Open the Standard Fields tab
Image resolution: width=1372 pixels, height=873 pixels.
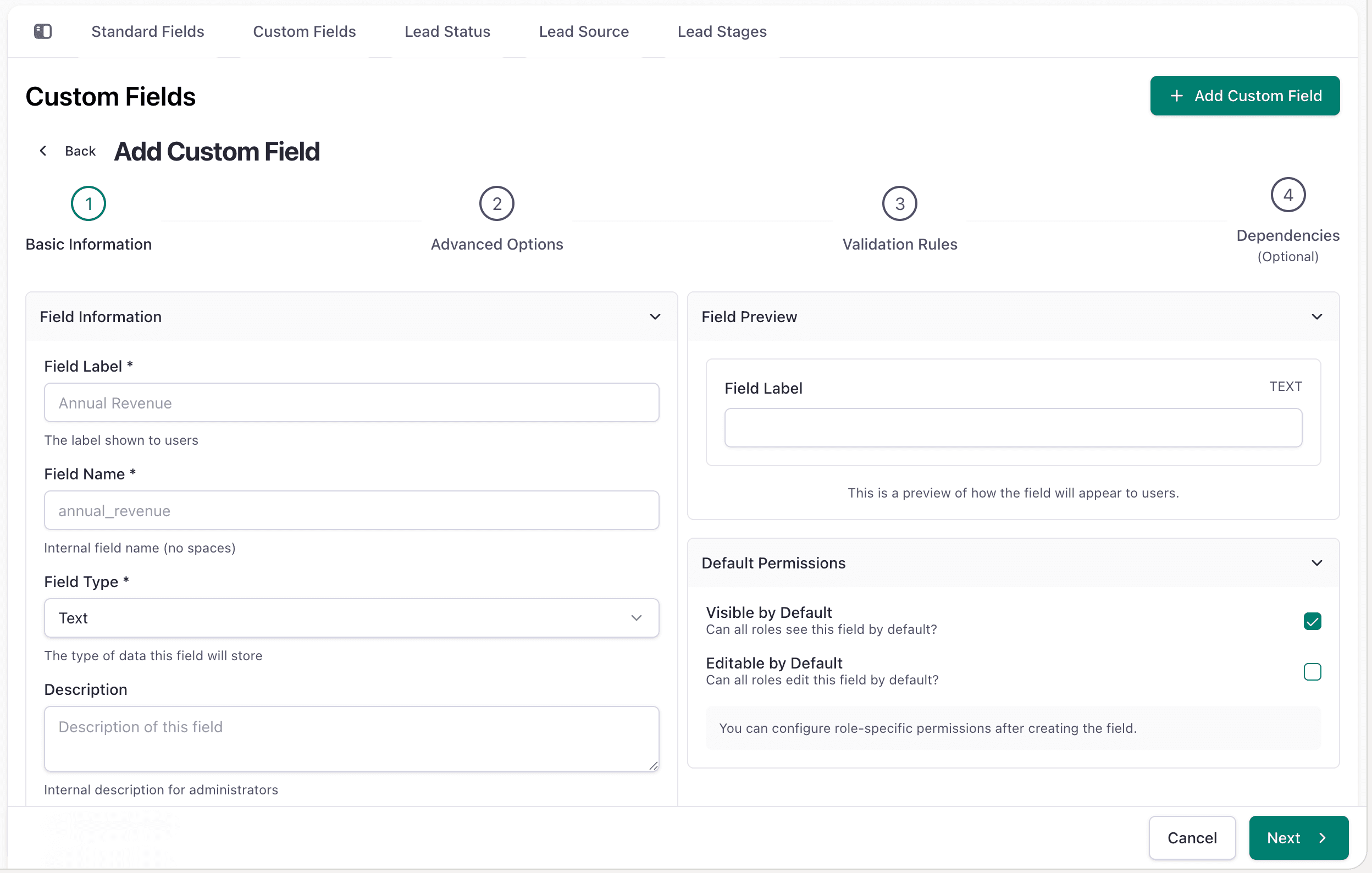[147, 31]
